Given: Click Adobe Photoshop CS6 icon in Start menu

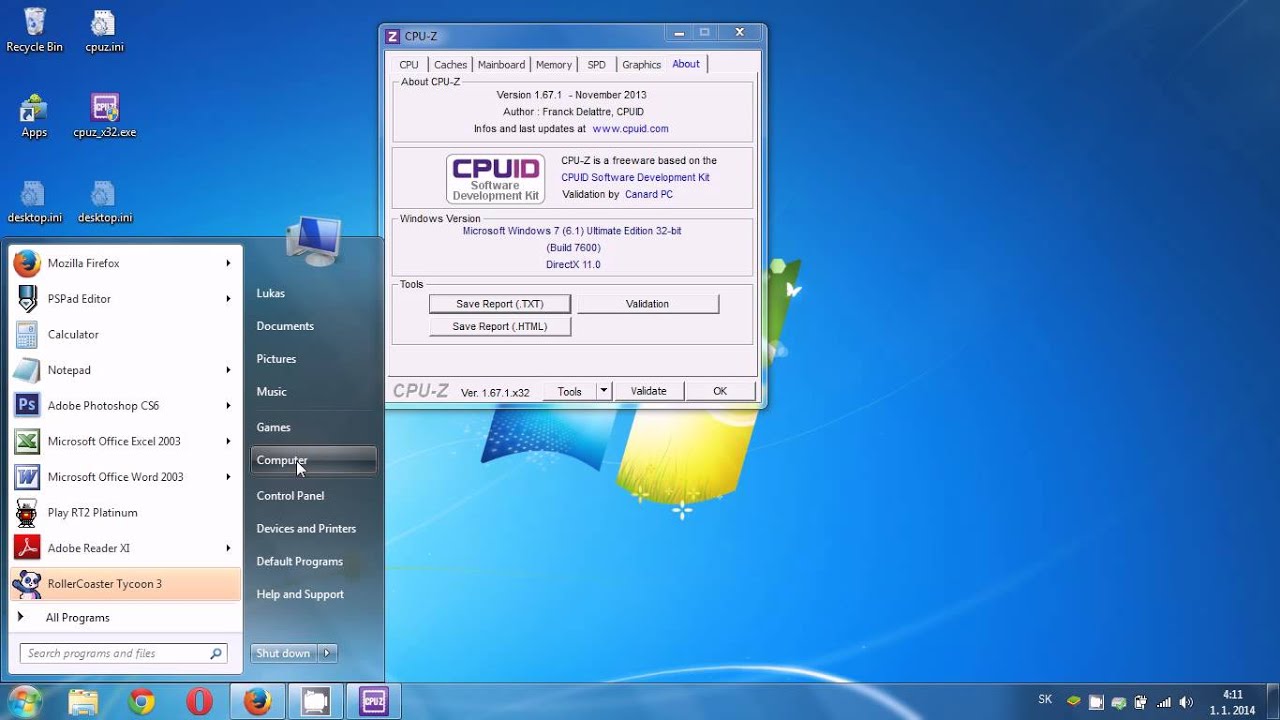Looking at the screenshot, I should [x=27, y=405].
